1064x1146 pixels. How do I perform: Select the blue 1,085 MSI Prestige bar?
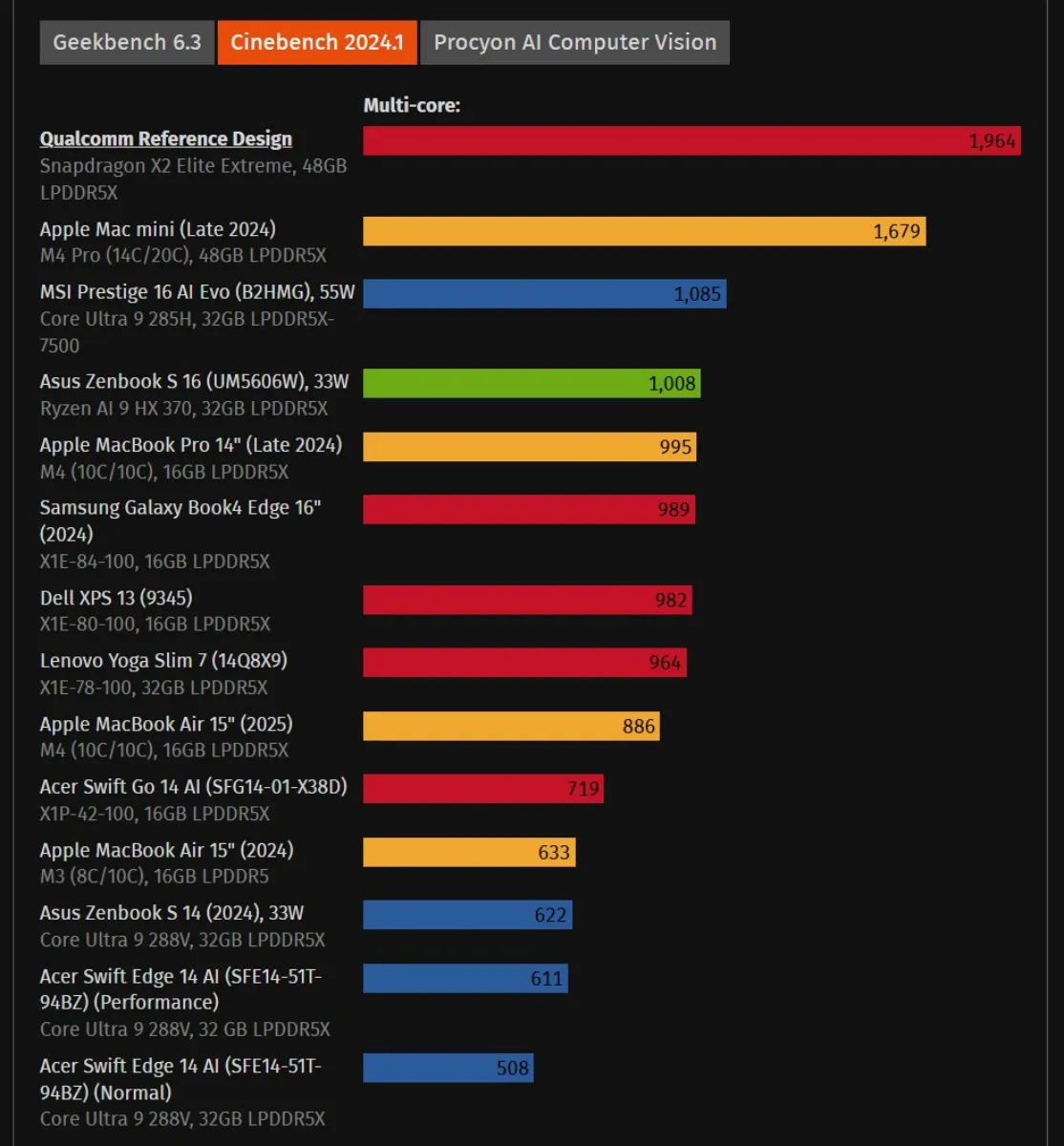tap(543, 294)
